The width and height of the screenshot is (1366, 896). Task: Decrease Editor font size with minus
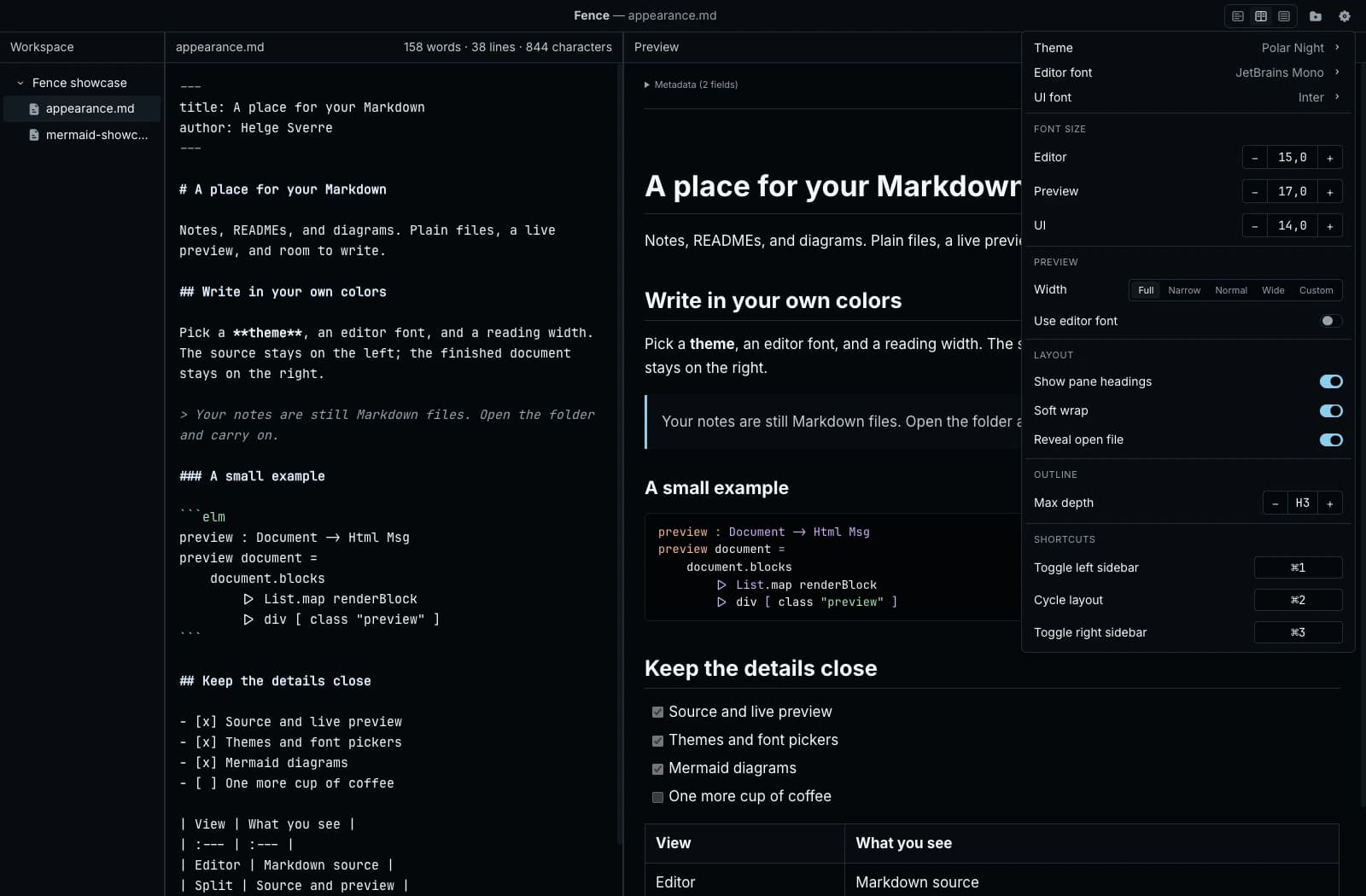(1254, 158)
